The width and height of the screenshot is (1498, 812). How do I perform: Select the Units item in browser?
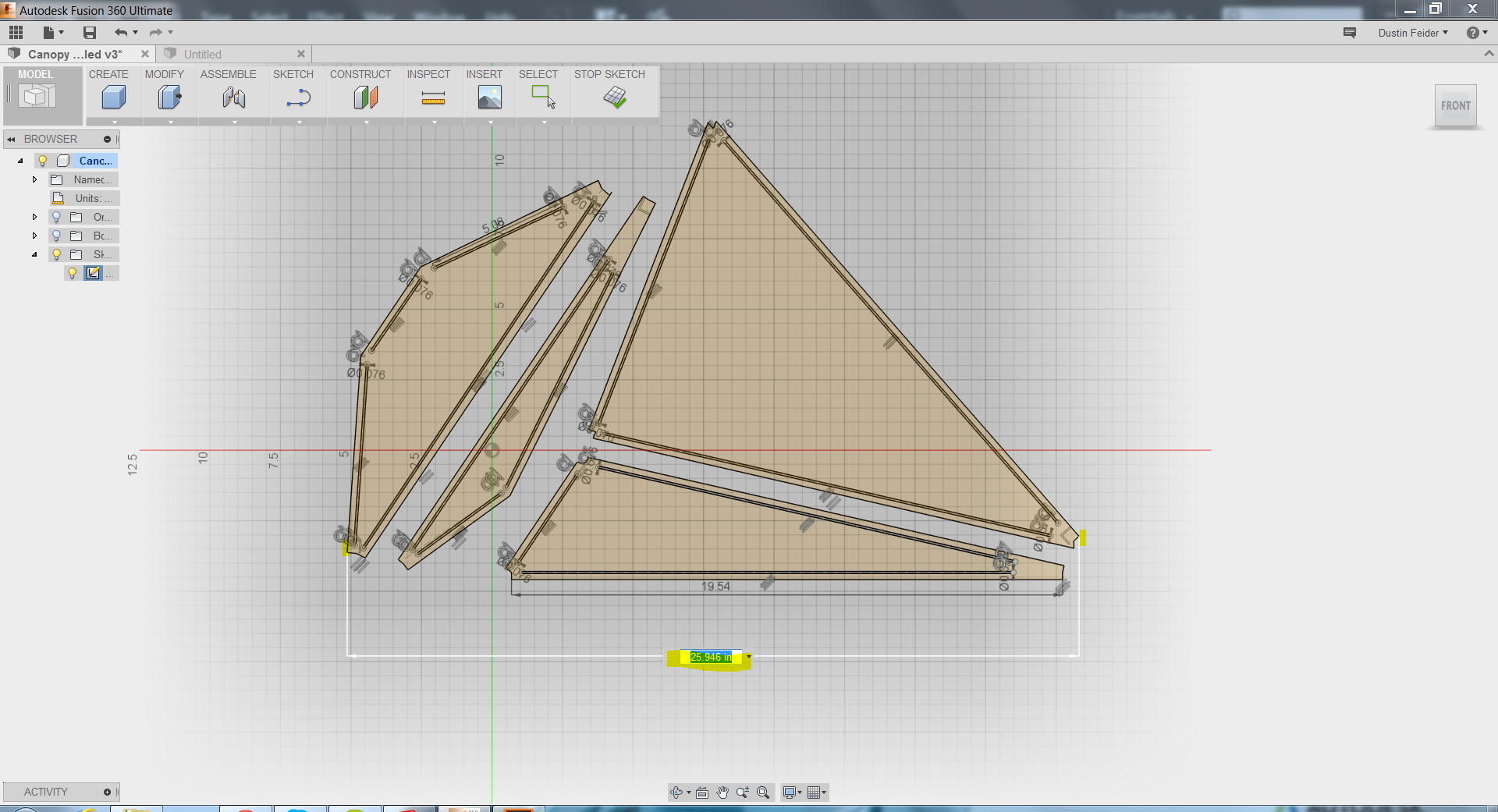pos(85,198)
